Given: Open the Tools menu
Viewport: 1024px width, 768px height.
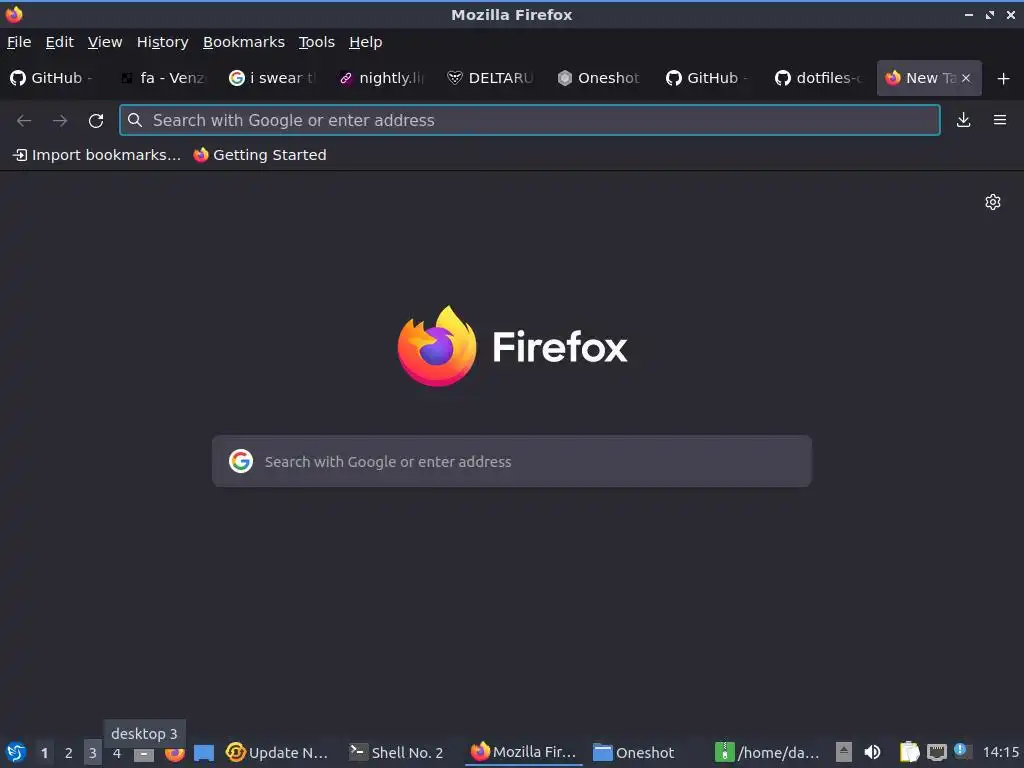Looking at the screenshot, I should [317, 42].
